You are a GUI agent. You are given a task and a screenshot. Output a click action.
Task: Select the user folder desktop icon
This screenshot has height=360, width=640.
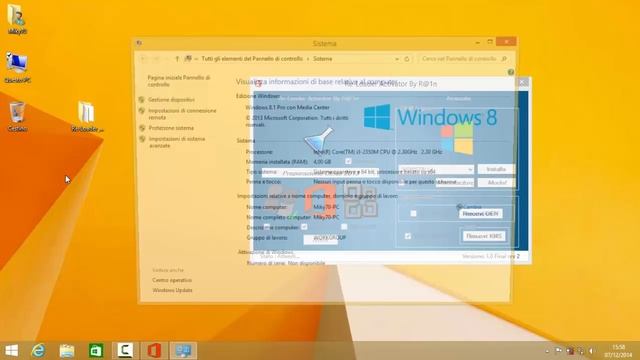[17, 19]
